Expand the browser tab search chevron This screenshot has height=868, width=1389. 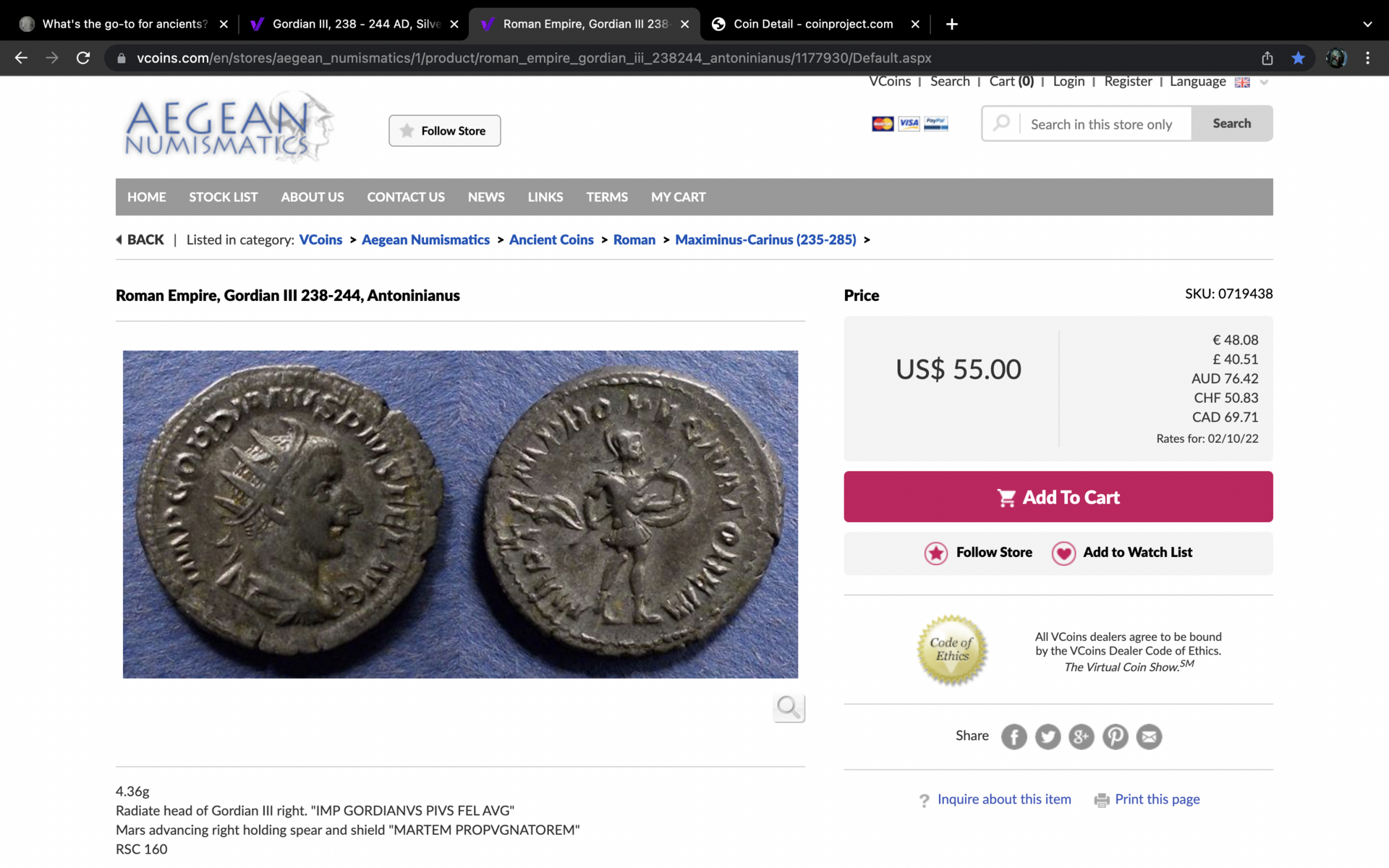pyautogui.click(x=1367, y=24)
